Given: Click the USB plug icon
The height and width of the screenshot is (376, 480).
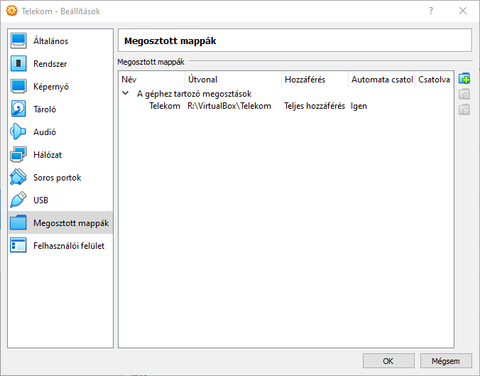Looking at the screenshot, I should 18,200.
